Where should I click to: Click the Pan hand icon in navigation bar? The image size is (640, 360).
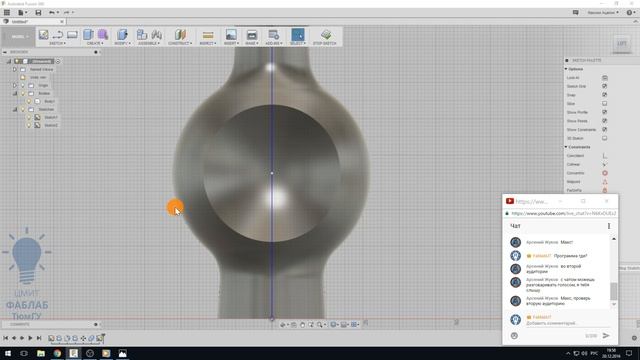pos(302,324)
